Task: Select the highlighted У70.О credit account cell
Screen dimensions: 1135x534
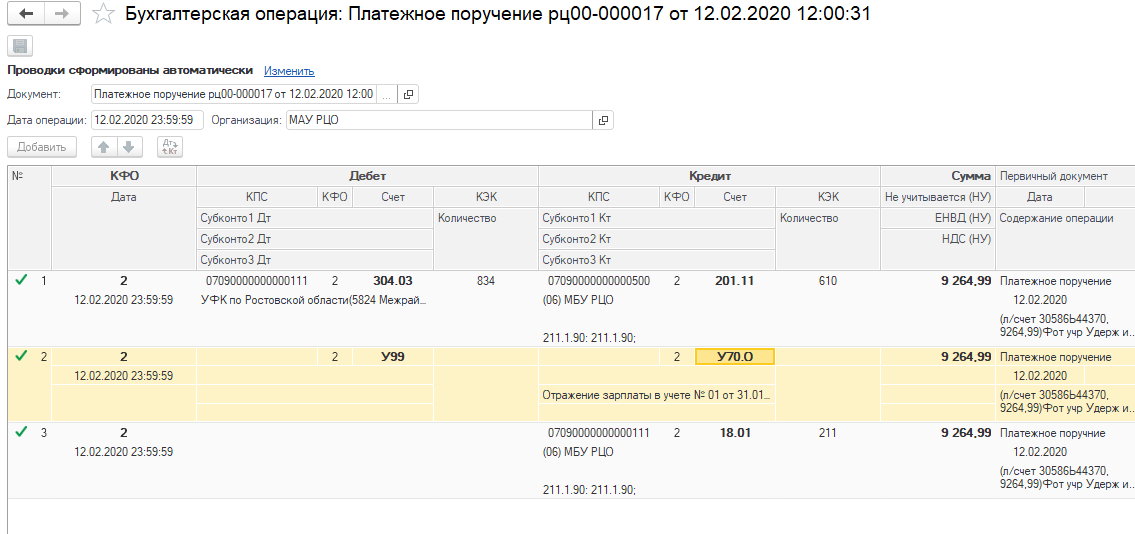Action: pyautogui.click(x=734, y=357)
